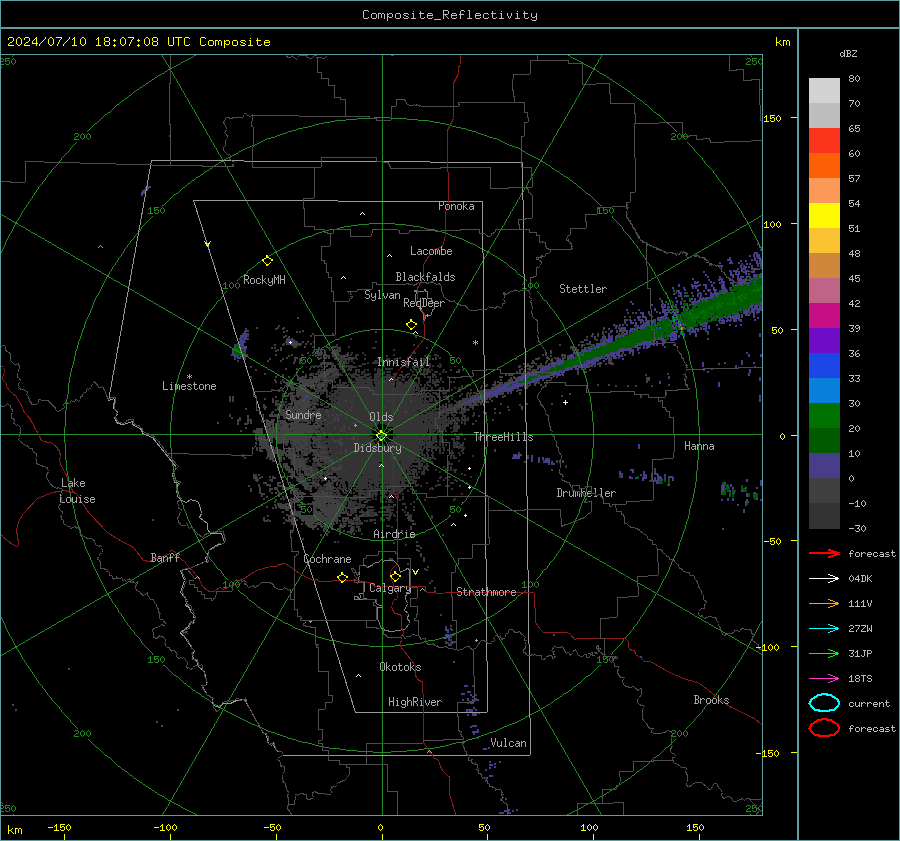Select the purple 36-39 dBZ swatch
Image resolution: width=900 pixels, height=841 pixels.
(x=824, y=341)
